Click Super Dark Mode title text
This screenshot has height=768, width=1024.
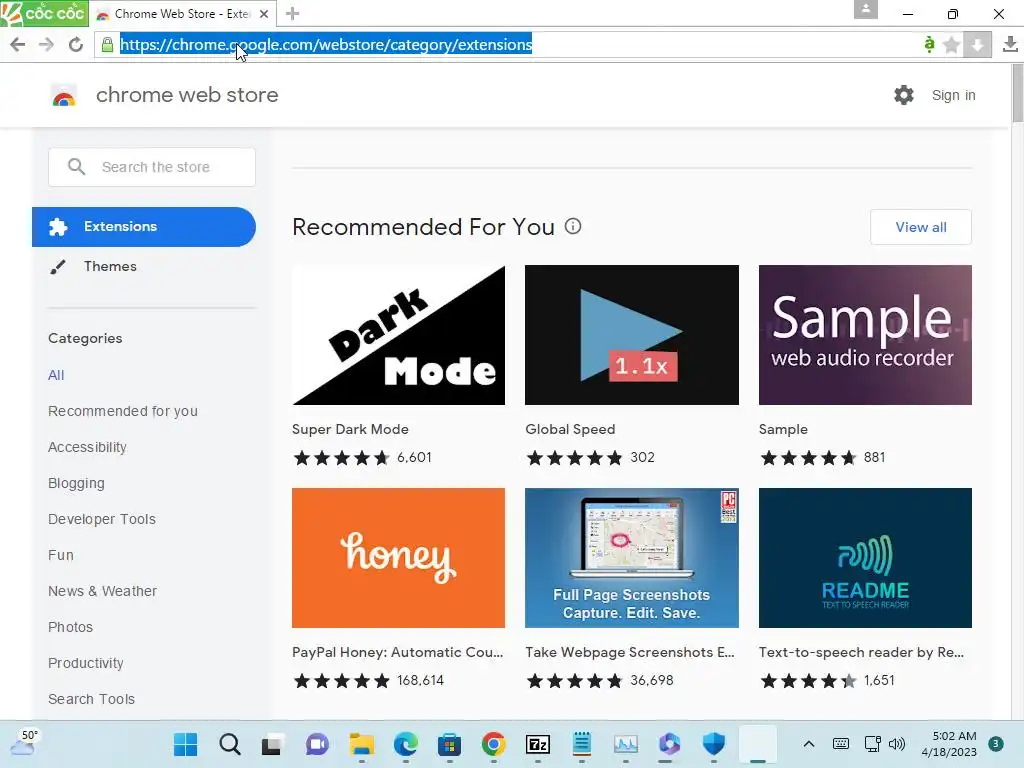pyautogui.click(x=350, y=429)
